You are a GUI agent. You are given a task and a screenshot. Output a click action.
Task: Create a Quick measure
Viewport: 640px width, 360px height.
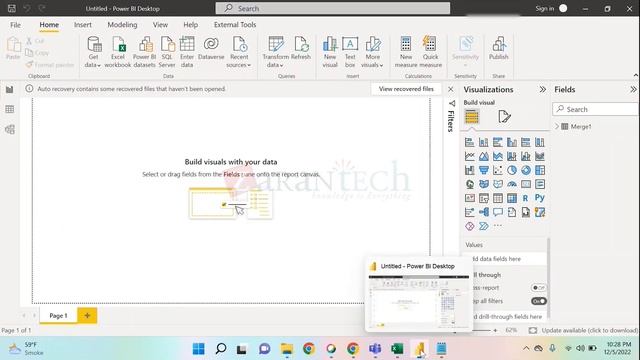pos(430,52)
